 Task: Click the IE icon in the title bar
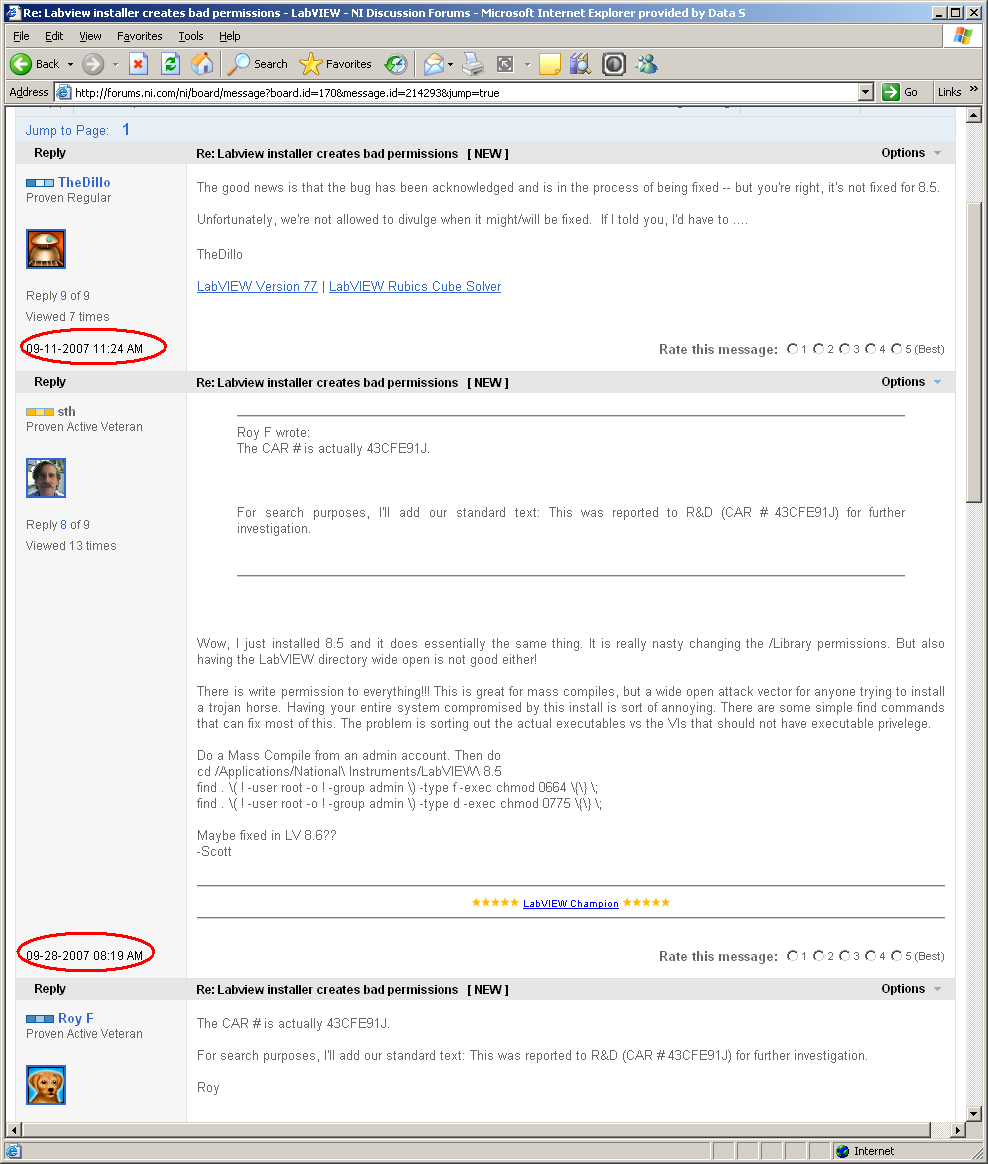[x=12, y=13]
